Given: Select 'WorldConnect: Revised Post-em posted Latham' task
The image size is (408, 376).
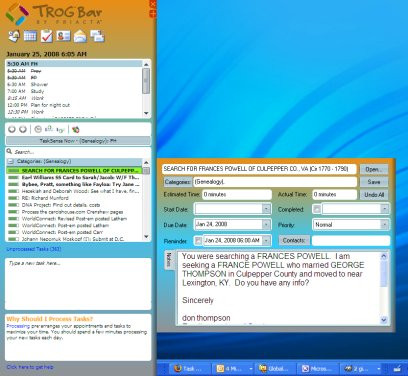Looking at the screenshot, I should (75, 219).
